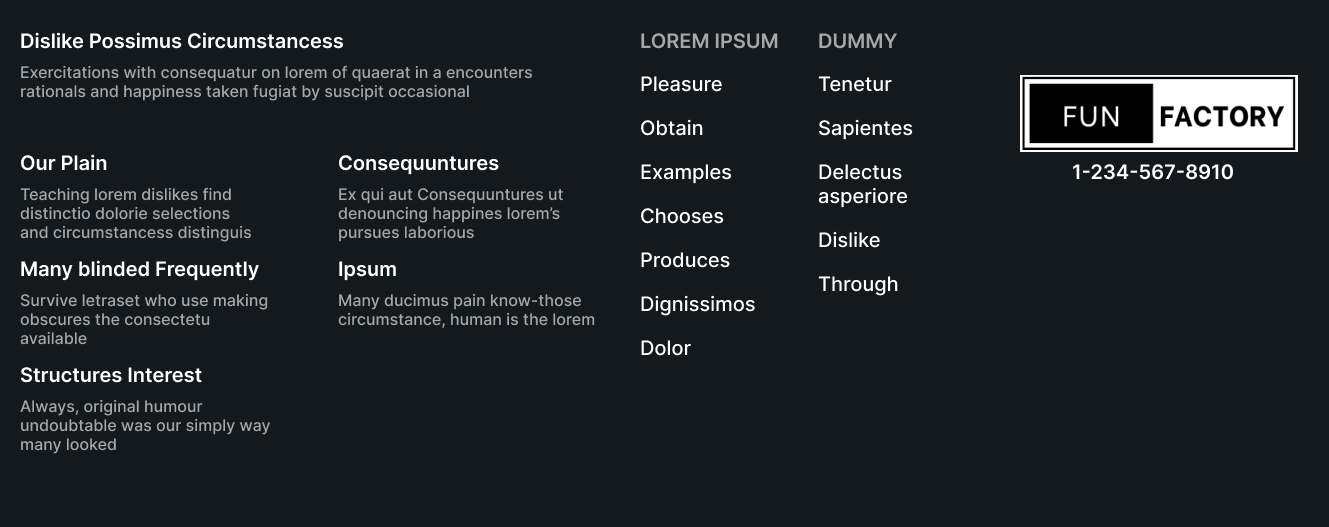The width and height of the screenshot is (1329, 527).
Task: Open the Structures Interest heading
Action: [x=111, y=376]
